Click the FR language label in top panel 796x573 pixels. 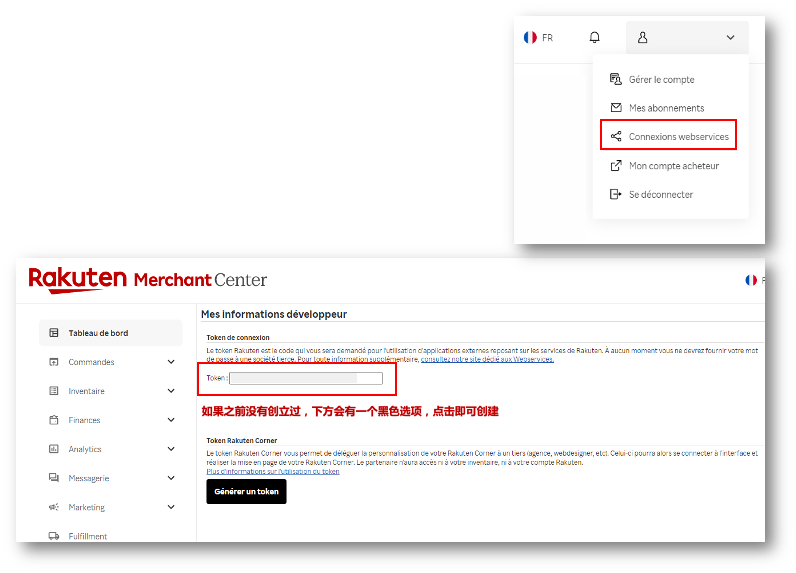tap(547, 38)
